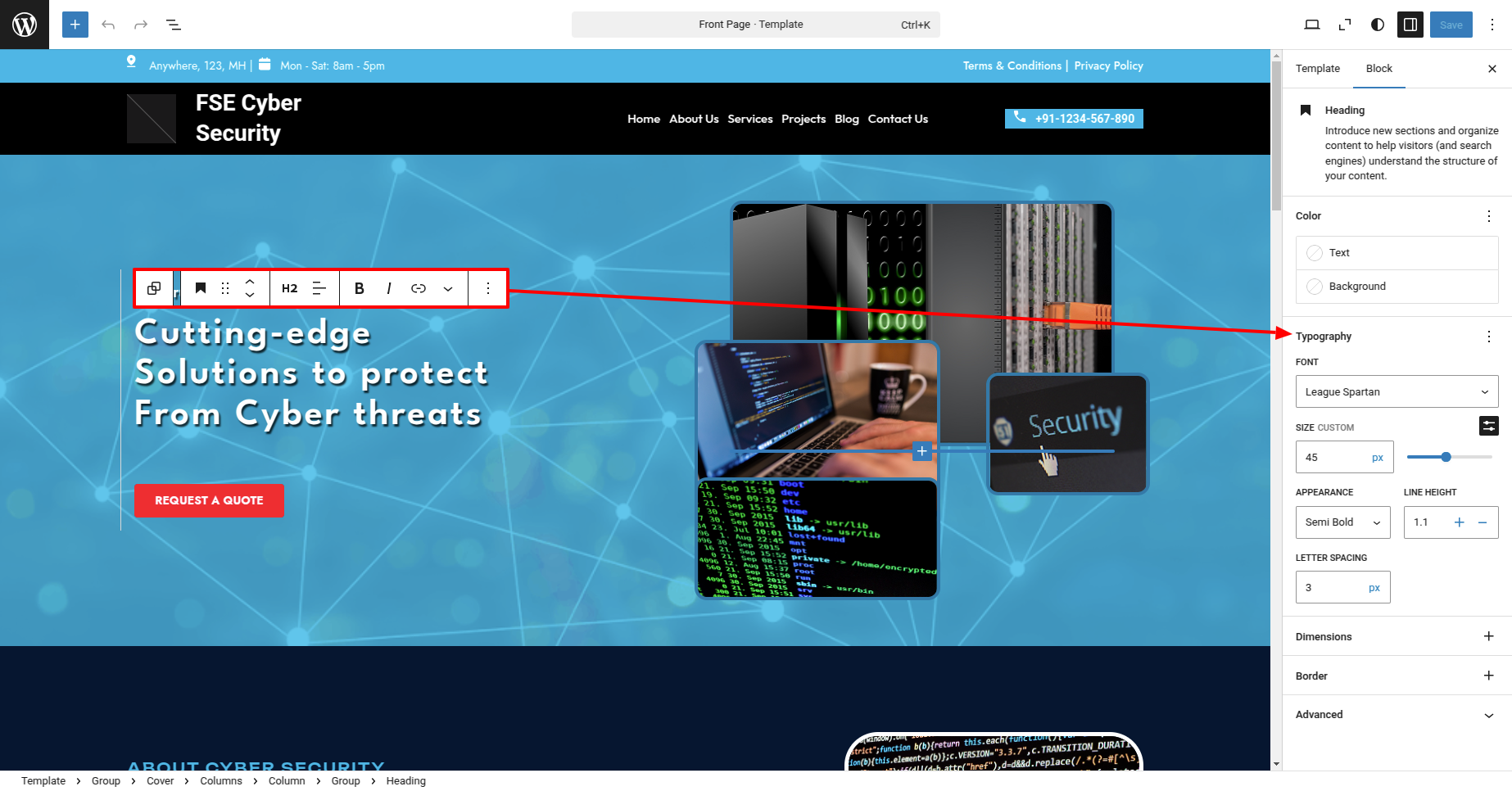This screenshot has width=1512, height=791.
Task: Change the font size px unit
Action: 1378,458
